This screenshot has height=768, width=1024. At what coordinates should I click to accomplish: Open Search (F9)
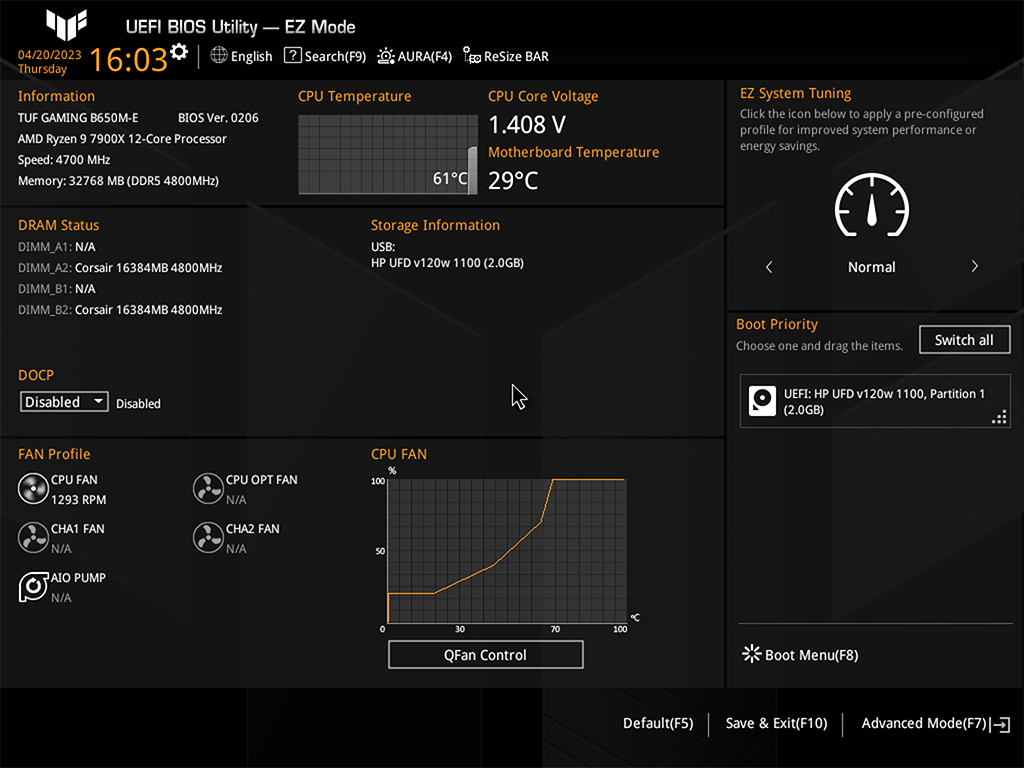click(x=325, y=56)
